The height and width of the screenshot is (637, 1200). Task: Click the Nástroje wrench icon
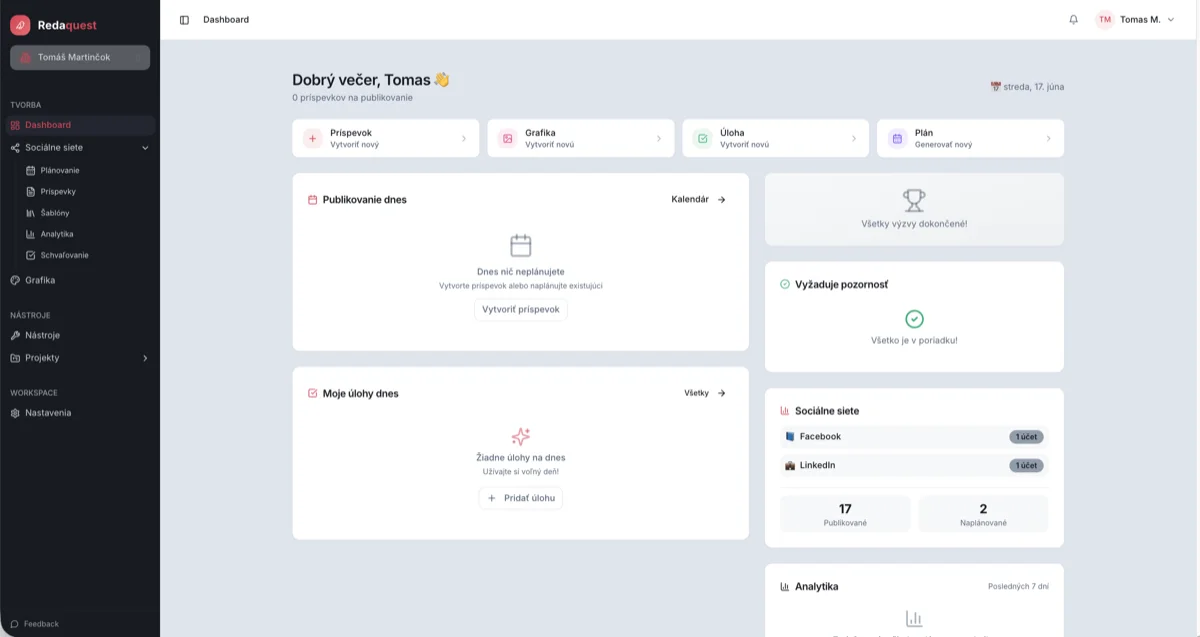(15, 336)
